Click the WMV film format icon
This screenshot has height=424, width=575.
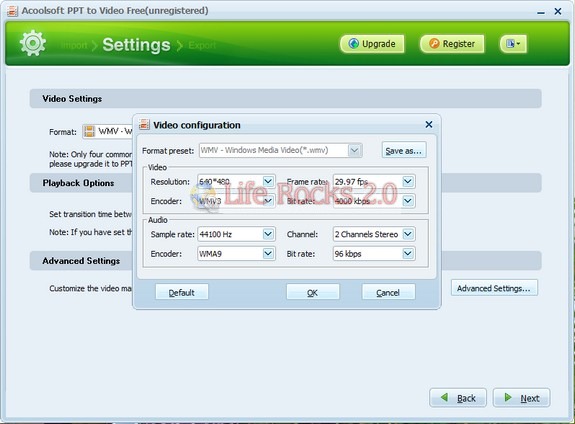click(x=89, y=131)
